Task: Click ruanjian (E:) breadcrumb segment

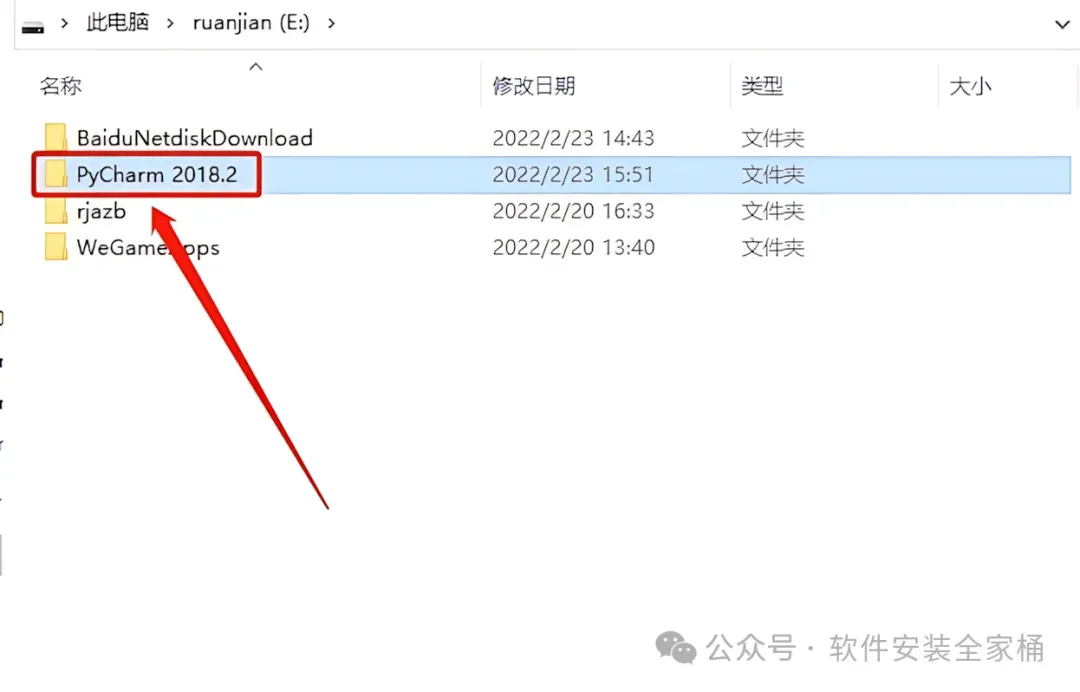Action: click(251, 23)
